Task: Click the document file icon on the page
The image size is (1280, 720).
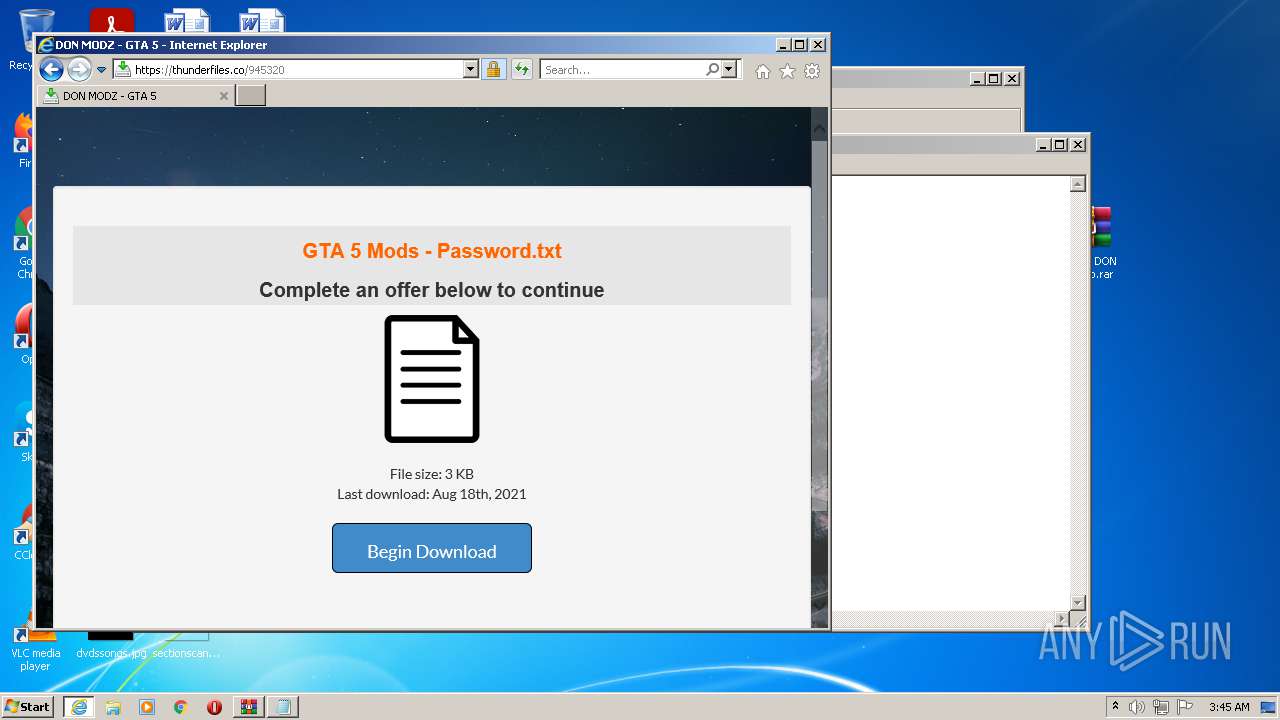Action: 432,379
